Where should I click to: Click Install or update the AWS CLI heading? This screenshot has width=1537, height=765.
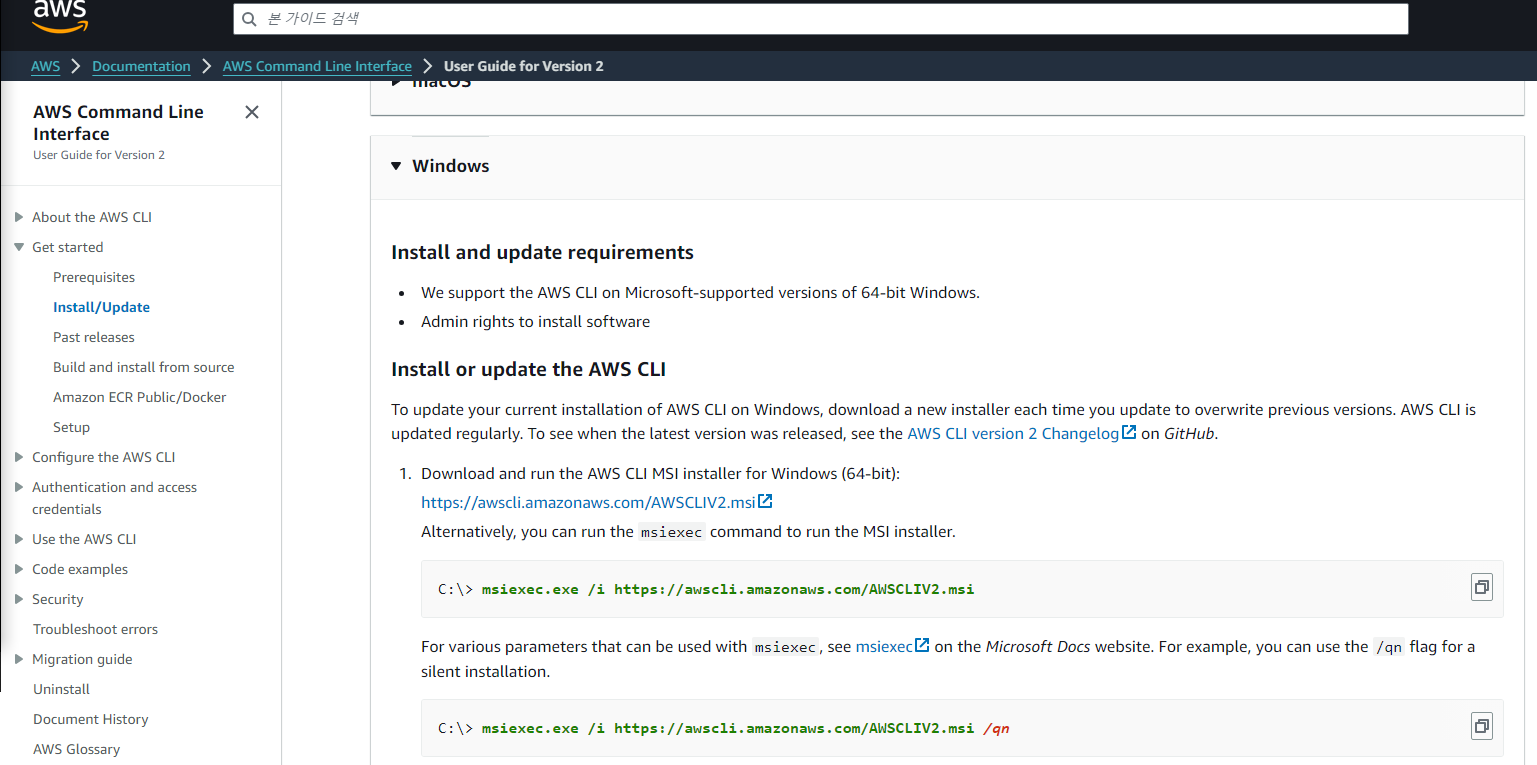pos(528,370)
